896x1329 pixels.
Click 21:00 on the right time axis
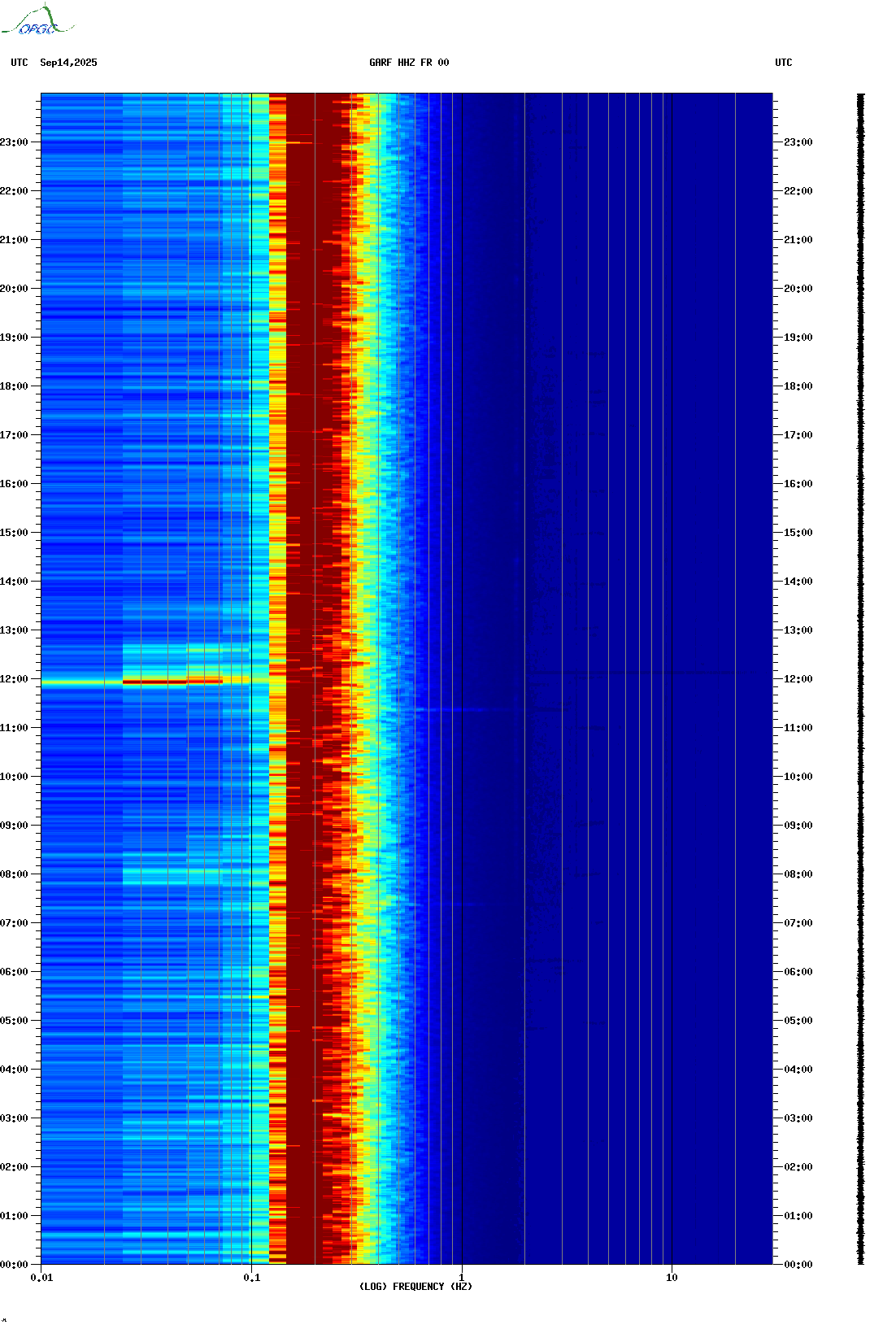pyautogui.click(x=798, y=240)
